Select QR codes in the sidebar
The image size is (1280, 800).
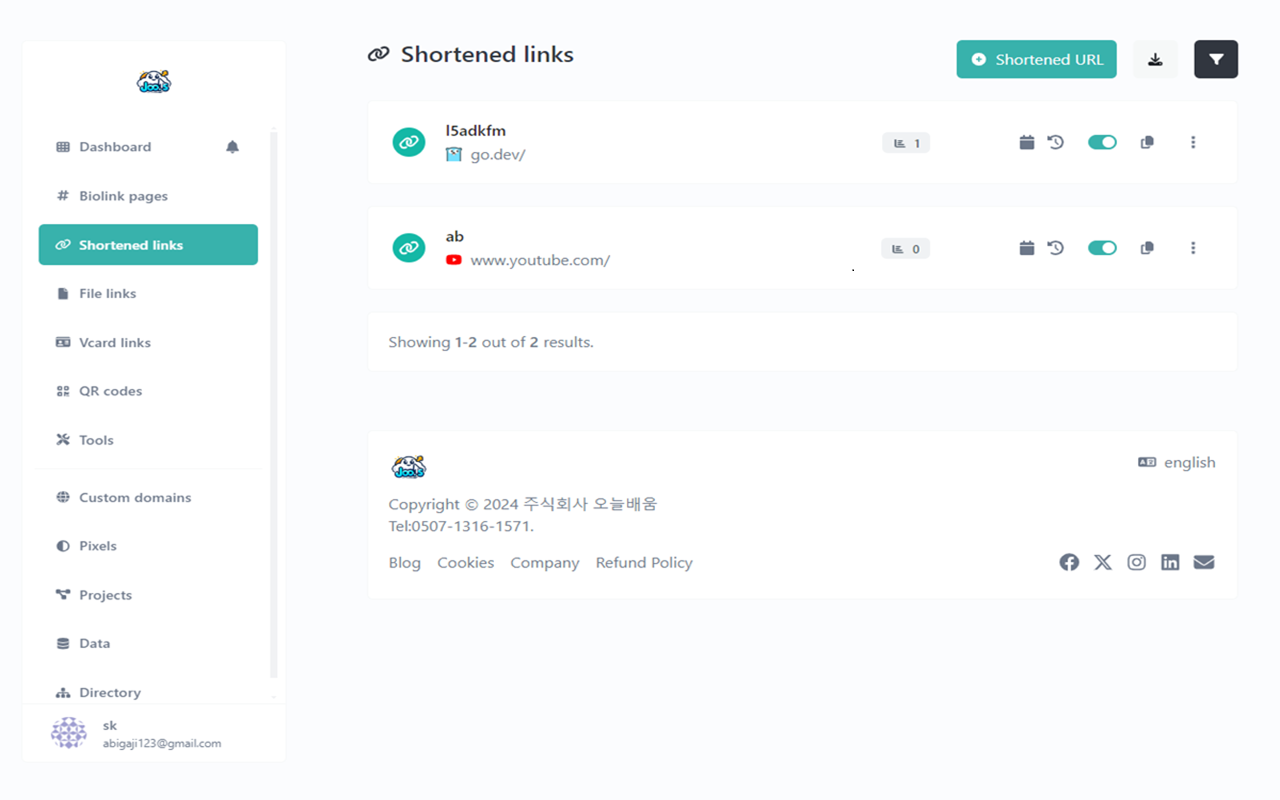click(112, 391)
